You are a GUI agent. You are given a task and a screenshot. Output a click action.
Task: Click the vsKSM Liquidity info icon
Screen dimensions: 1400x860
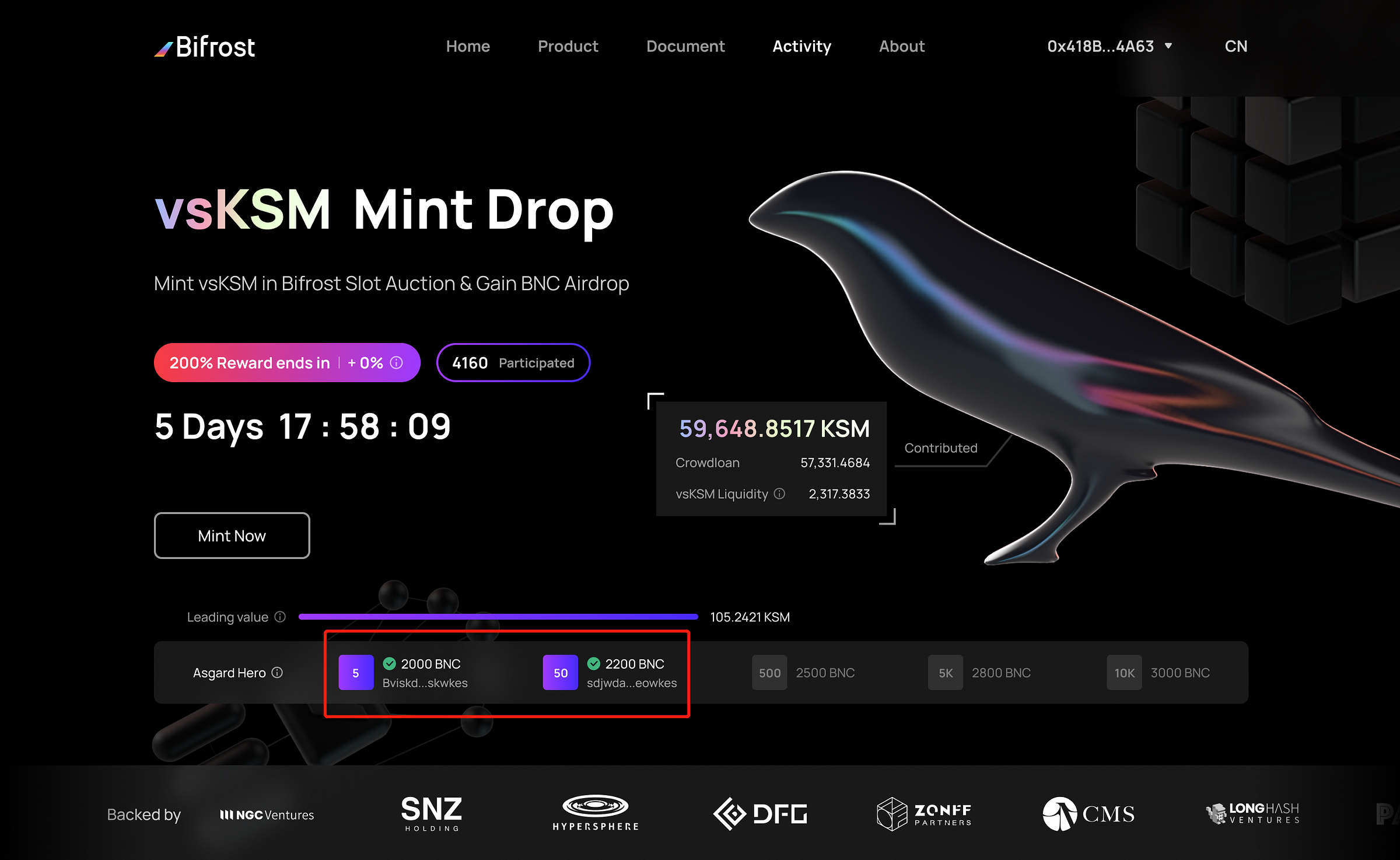click(780, 494)
